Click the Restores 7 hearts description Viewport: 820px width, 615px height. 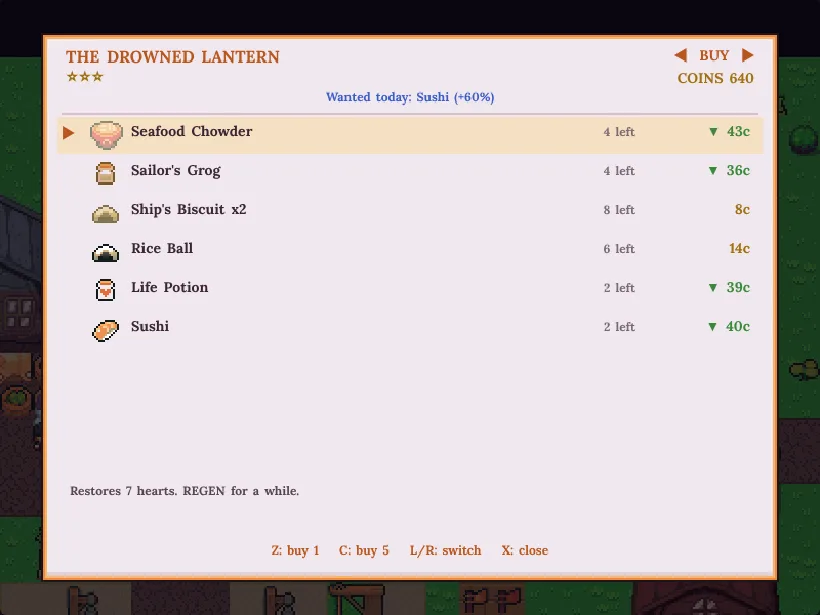[185, 491]
